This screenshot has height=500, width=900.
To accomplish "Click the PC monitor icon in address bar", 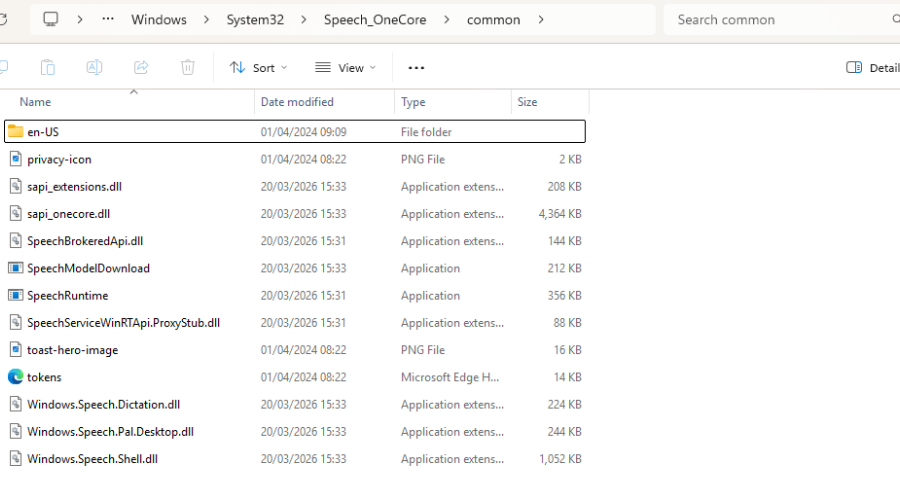I will point(51,20).
